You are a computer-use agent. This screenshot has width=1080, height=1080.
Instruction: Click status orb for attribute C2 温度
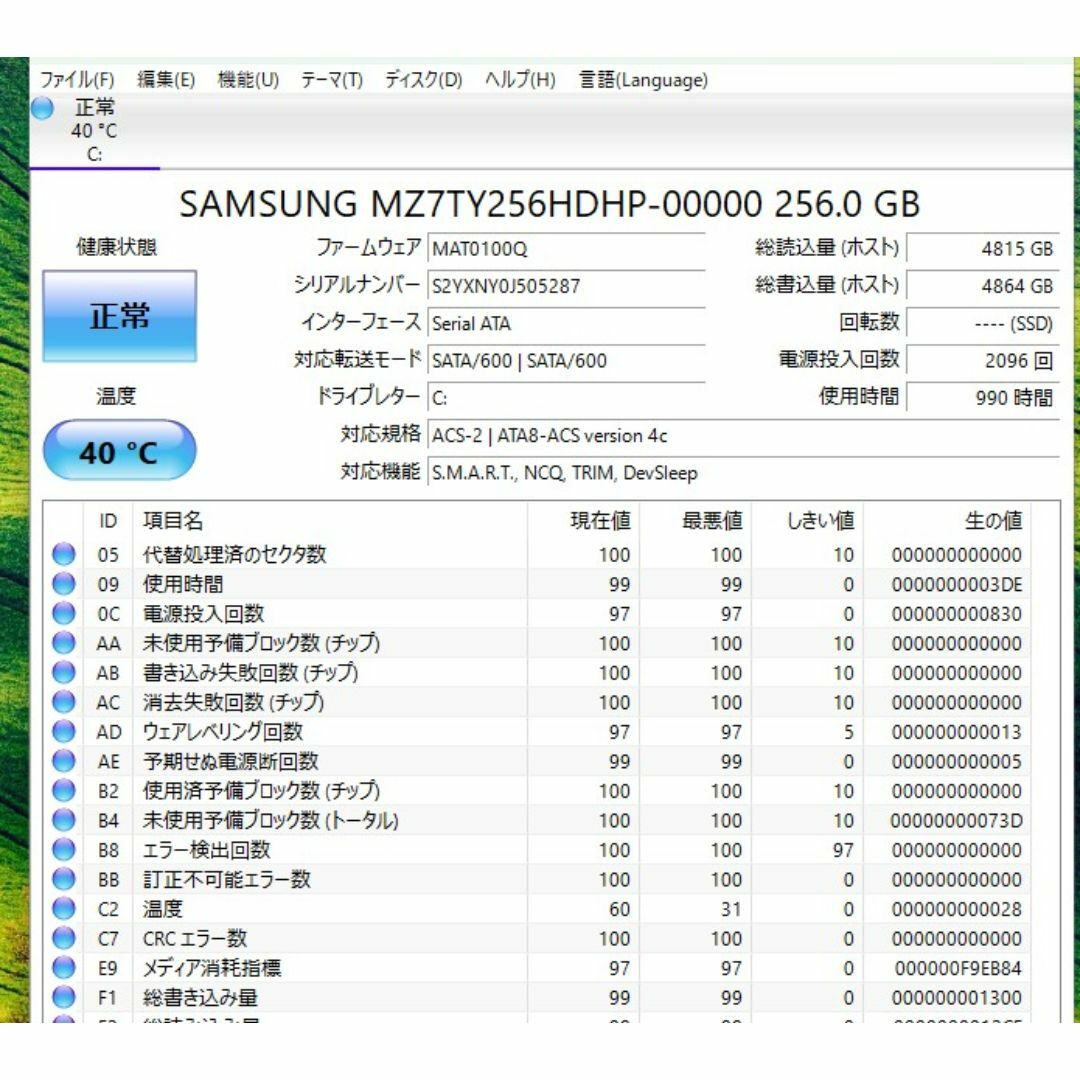coord(64,909)
